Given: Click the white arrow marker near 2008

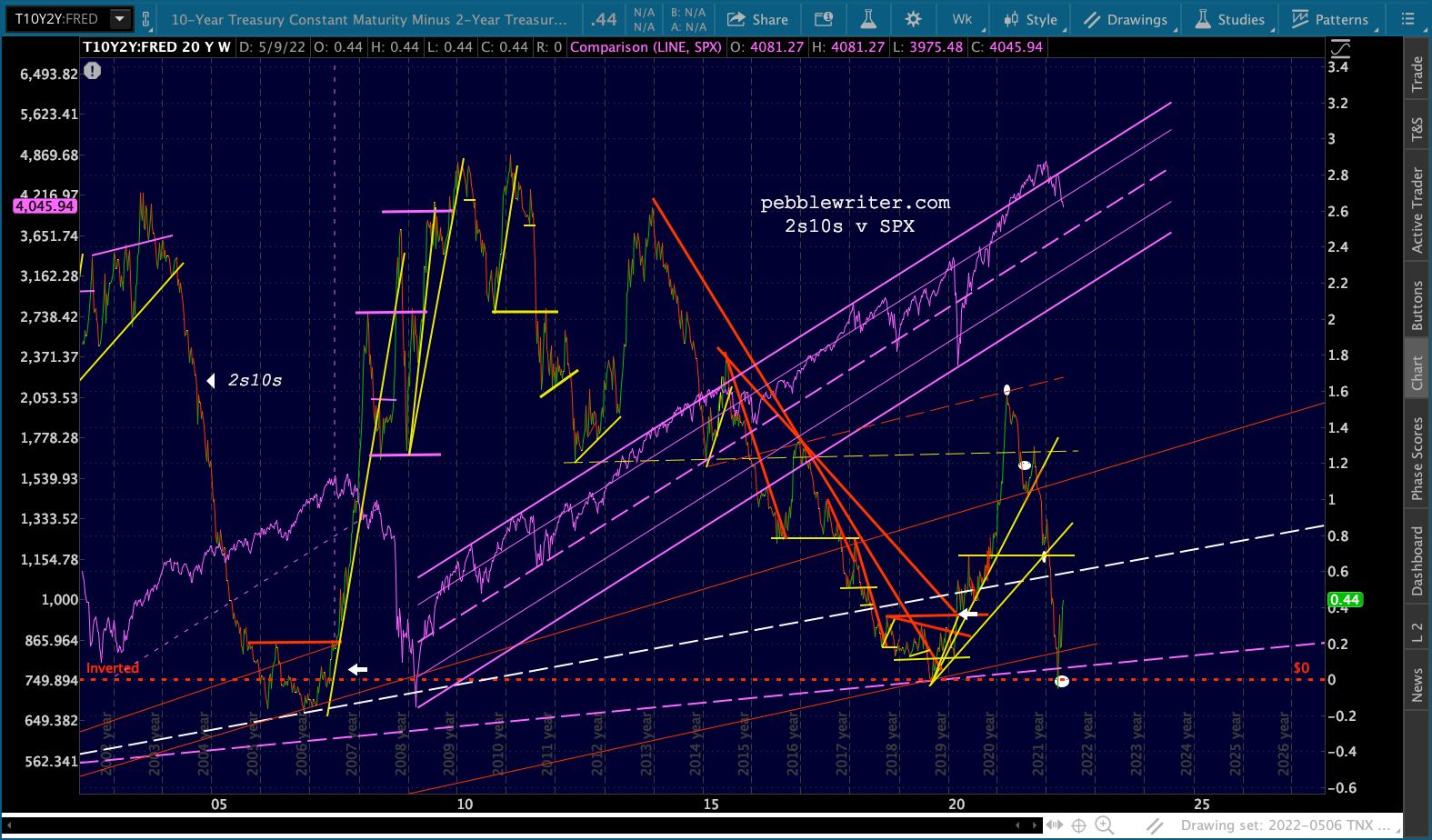Looking at the screenshot, I should pos(358,670).
